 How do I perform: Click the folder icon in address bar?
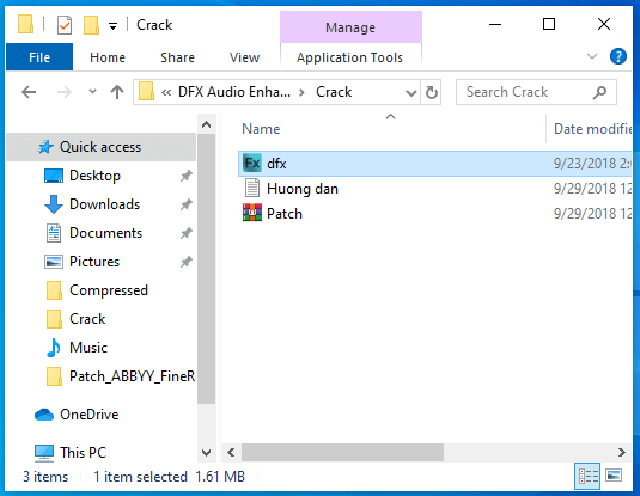pos(146,91)
